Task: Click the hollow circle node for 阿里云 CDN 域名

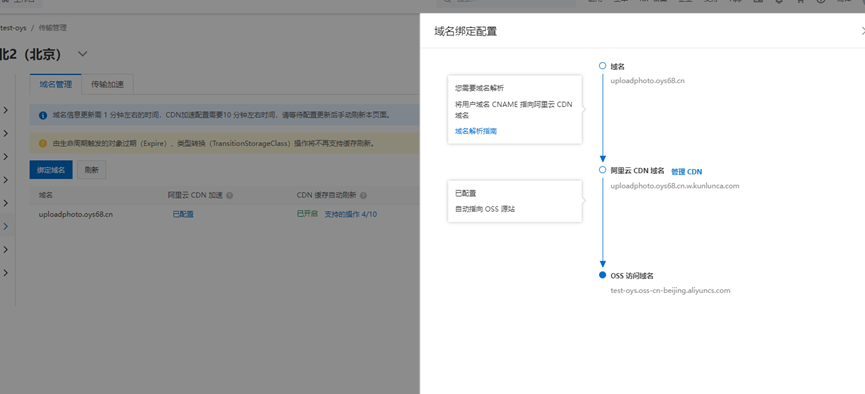Action: tap(602, 171)
